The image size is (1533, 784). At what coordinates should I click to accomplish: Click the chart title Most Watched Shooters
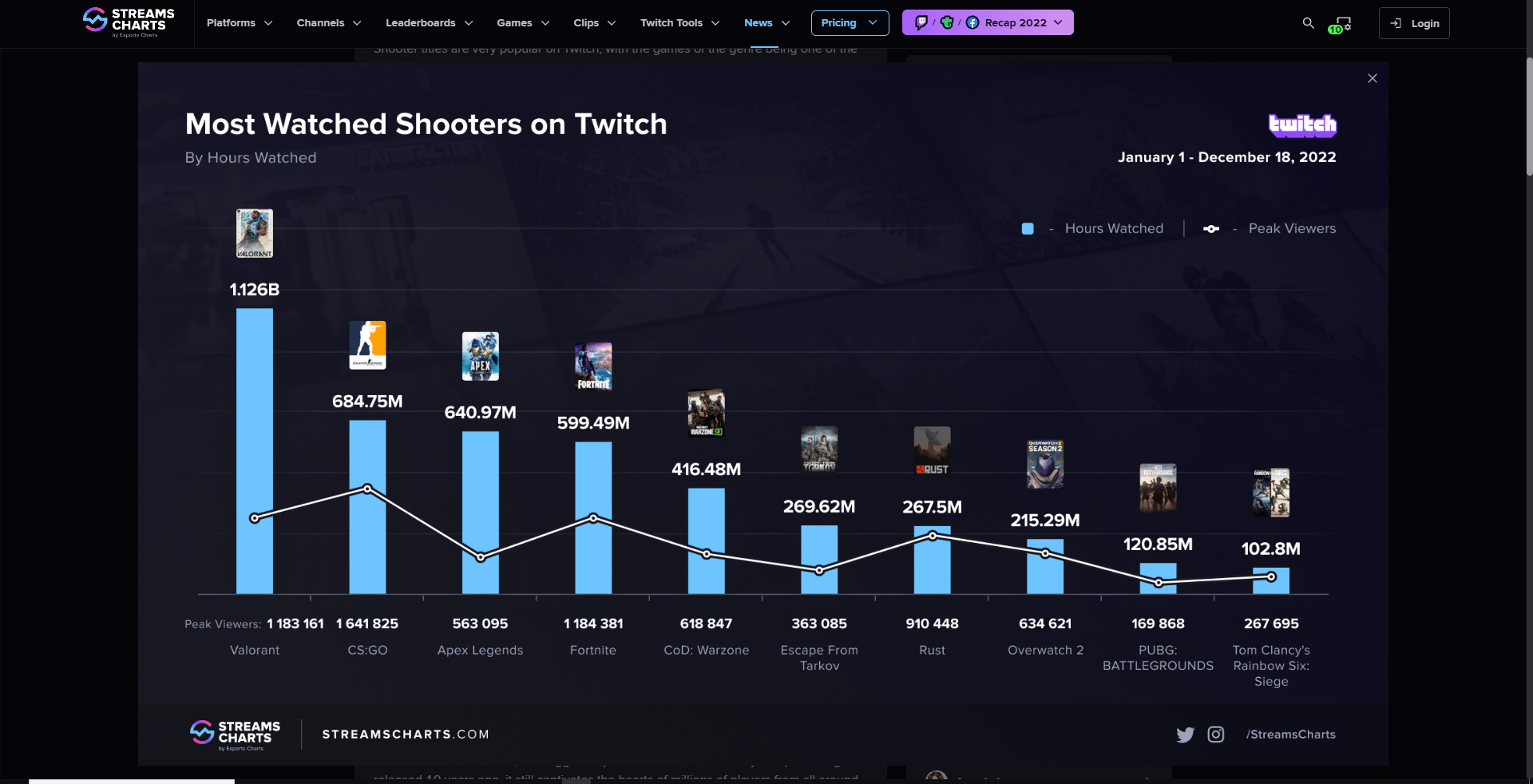(x=426, y=125)
